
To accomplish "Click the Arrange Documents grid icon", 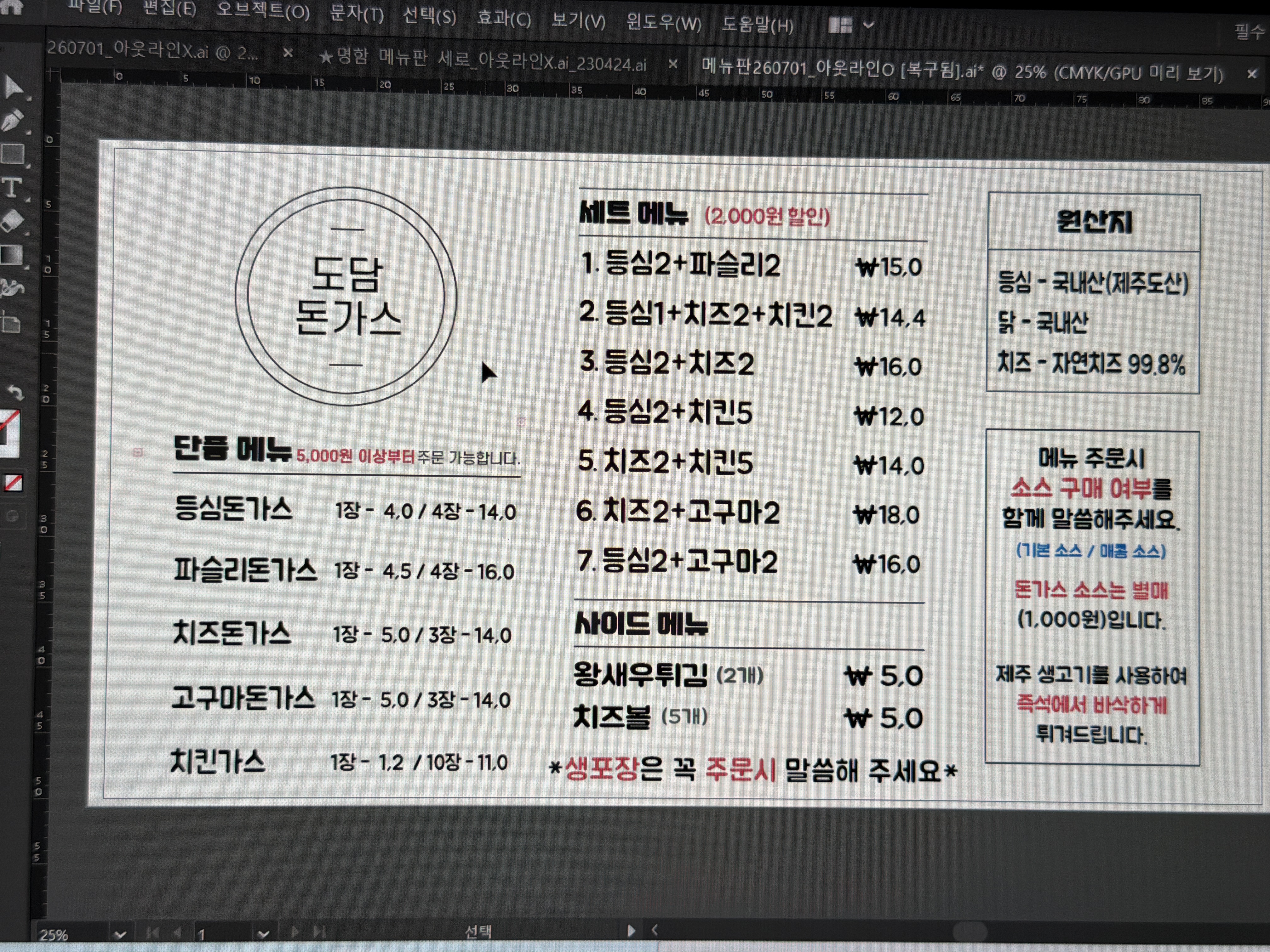I will 840,25.
